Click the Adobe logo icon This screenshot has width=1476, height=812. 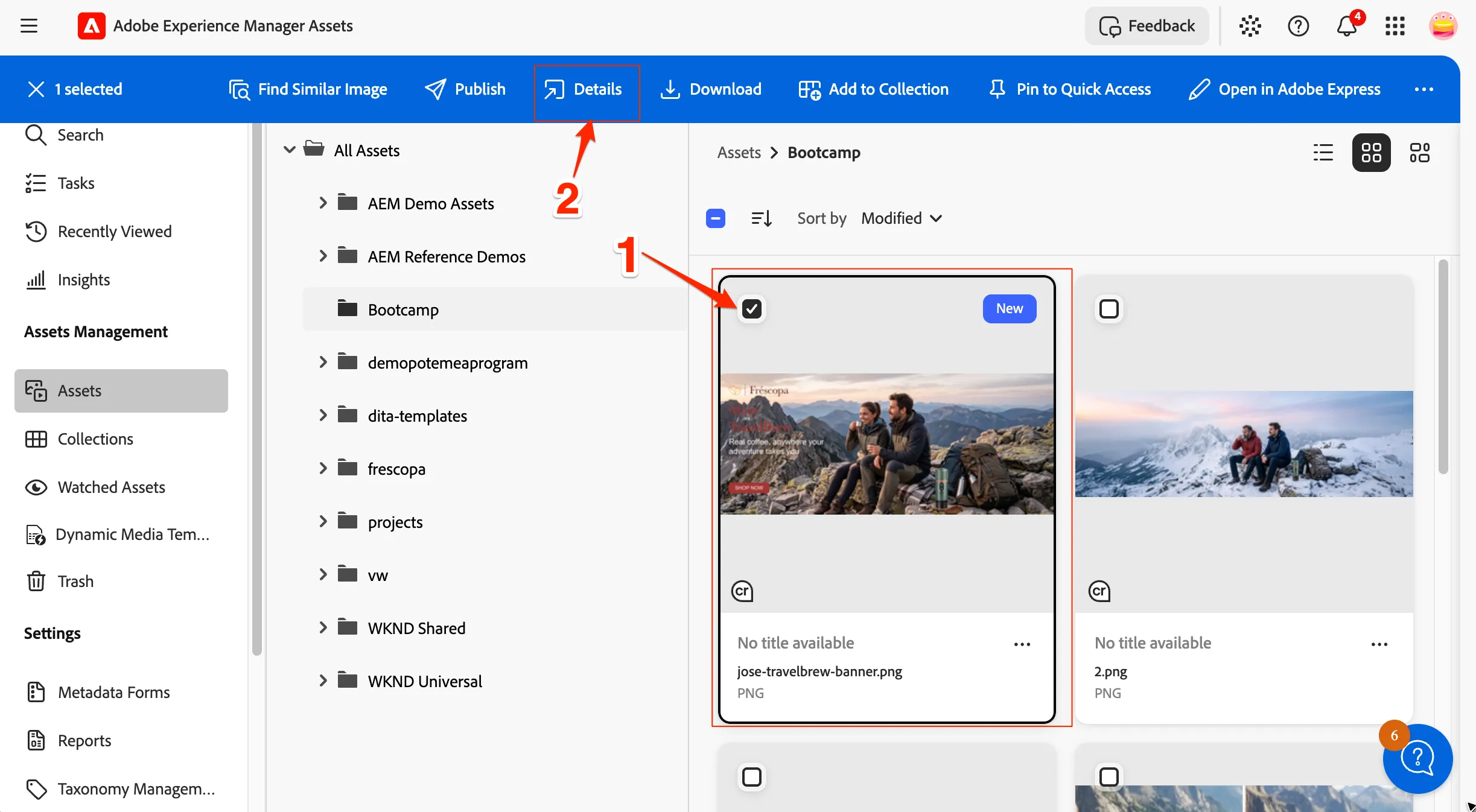[91, 26]
